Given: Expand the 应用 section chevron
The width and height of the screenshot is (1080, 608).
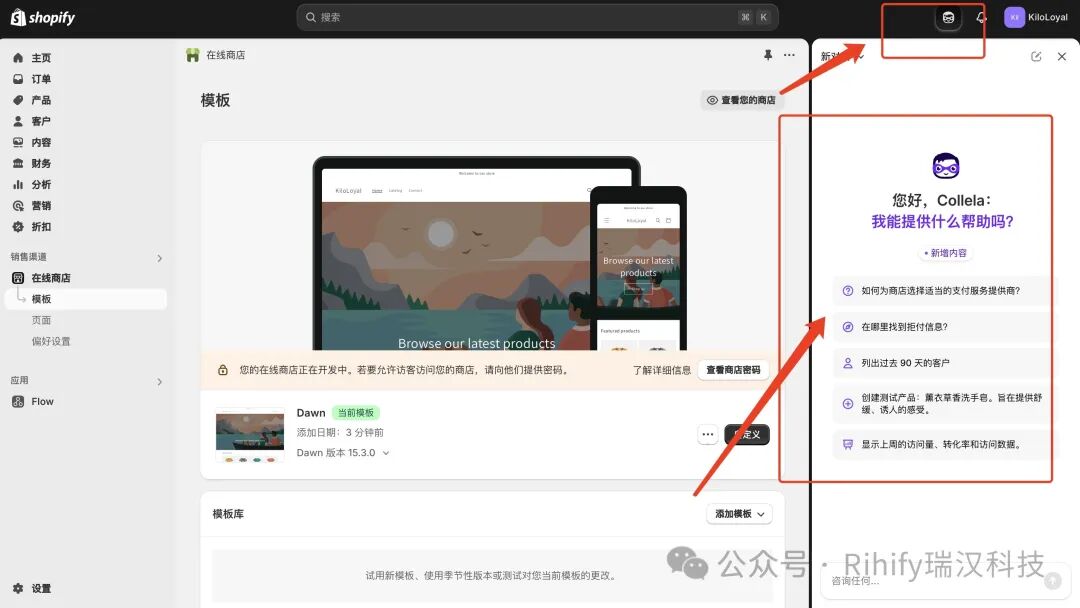Looking at the screenshot, I should pos(159,381).
